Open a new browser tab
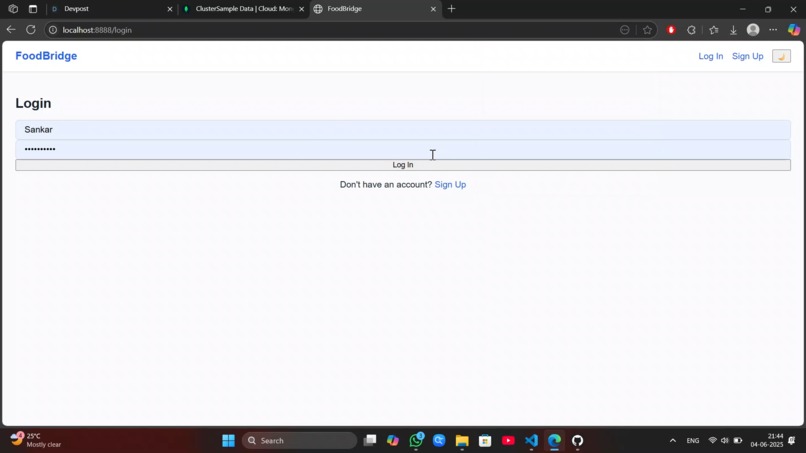This screenshot has height=453, width=806. coord(451,9)
